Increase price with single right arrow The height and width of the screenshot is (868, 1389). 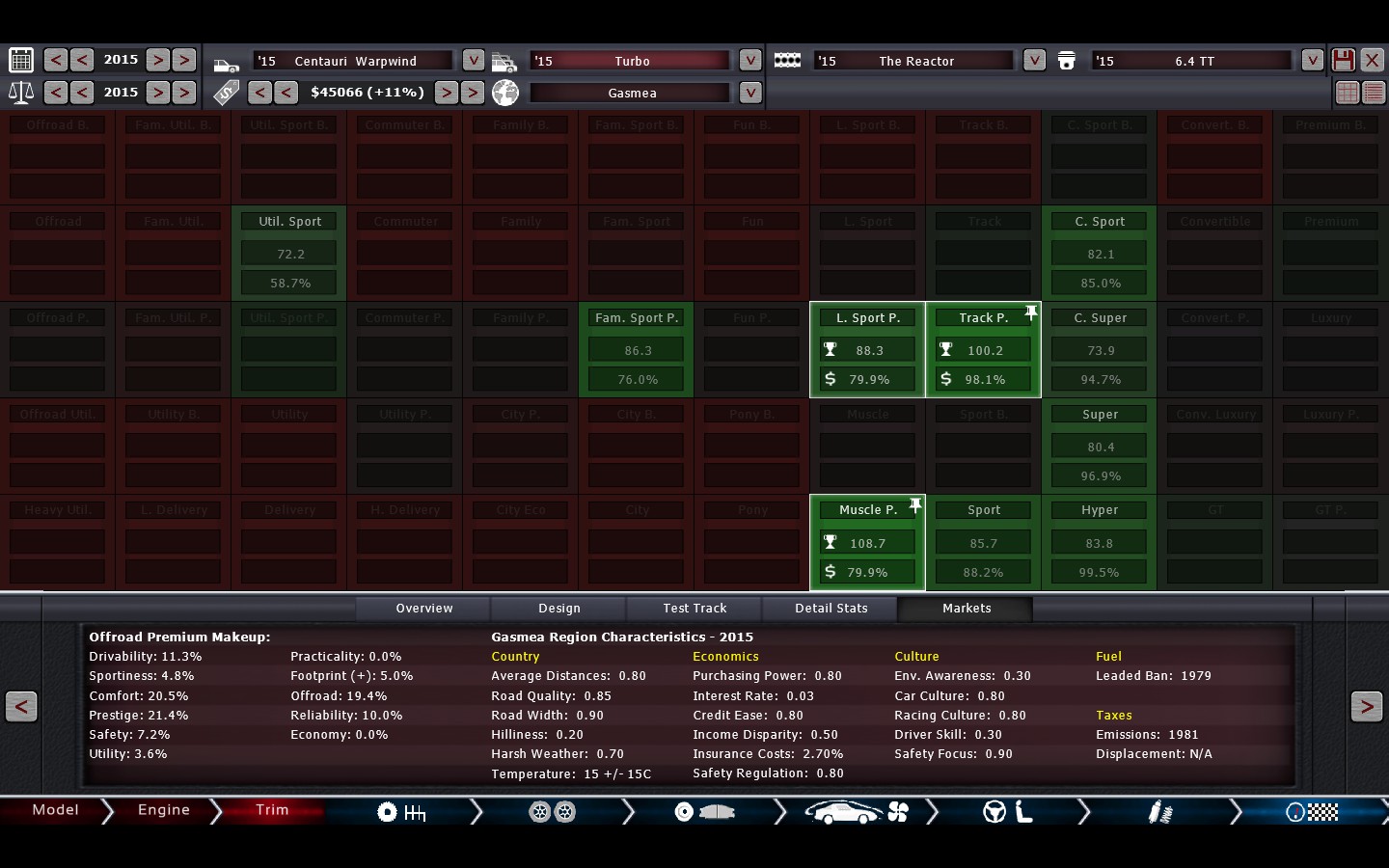click(446, 93)
